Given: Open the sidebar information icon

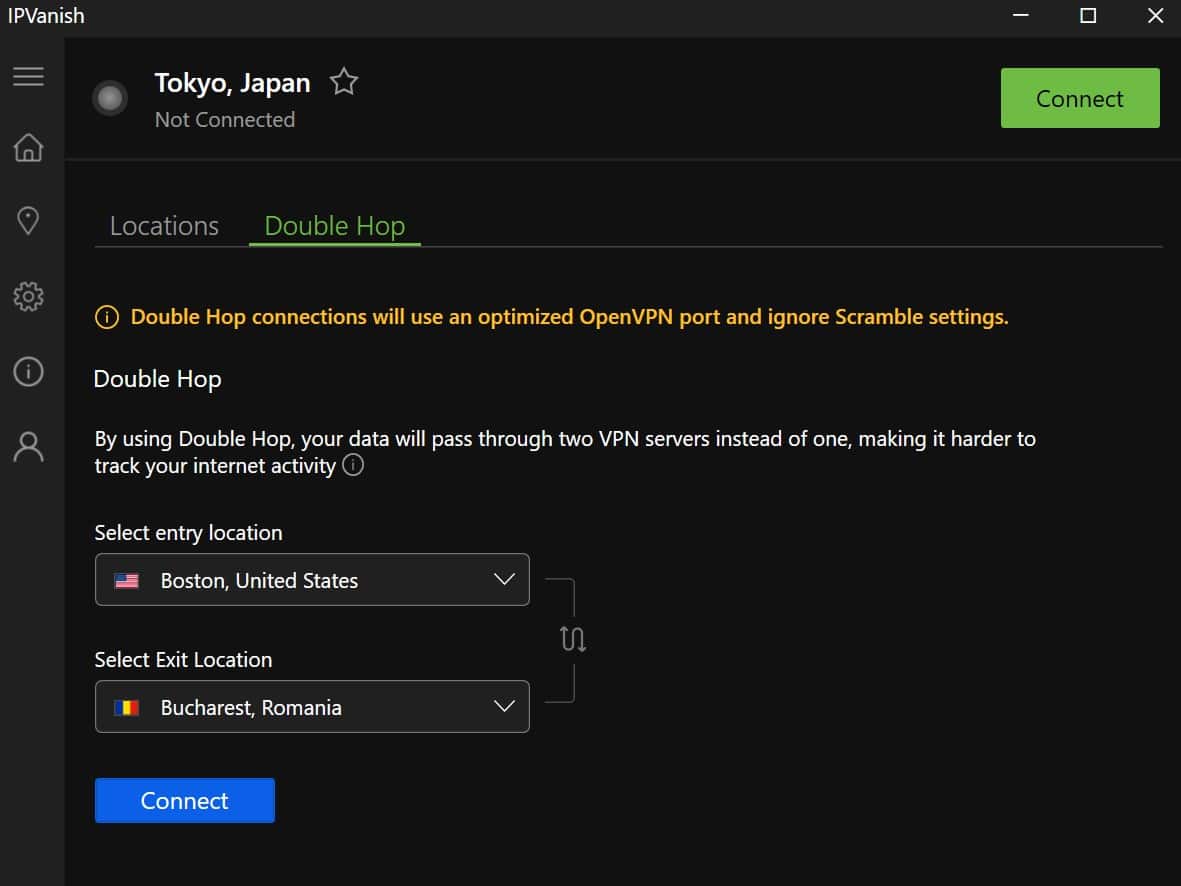Looking at the screenshot, I should coord(29,371).
